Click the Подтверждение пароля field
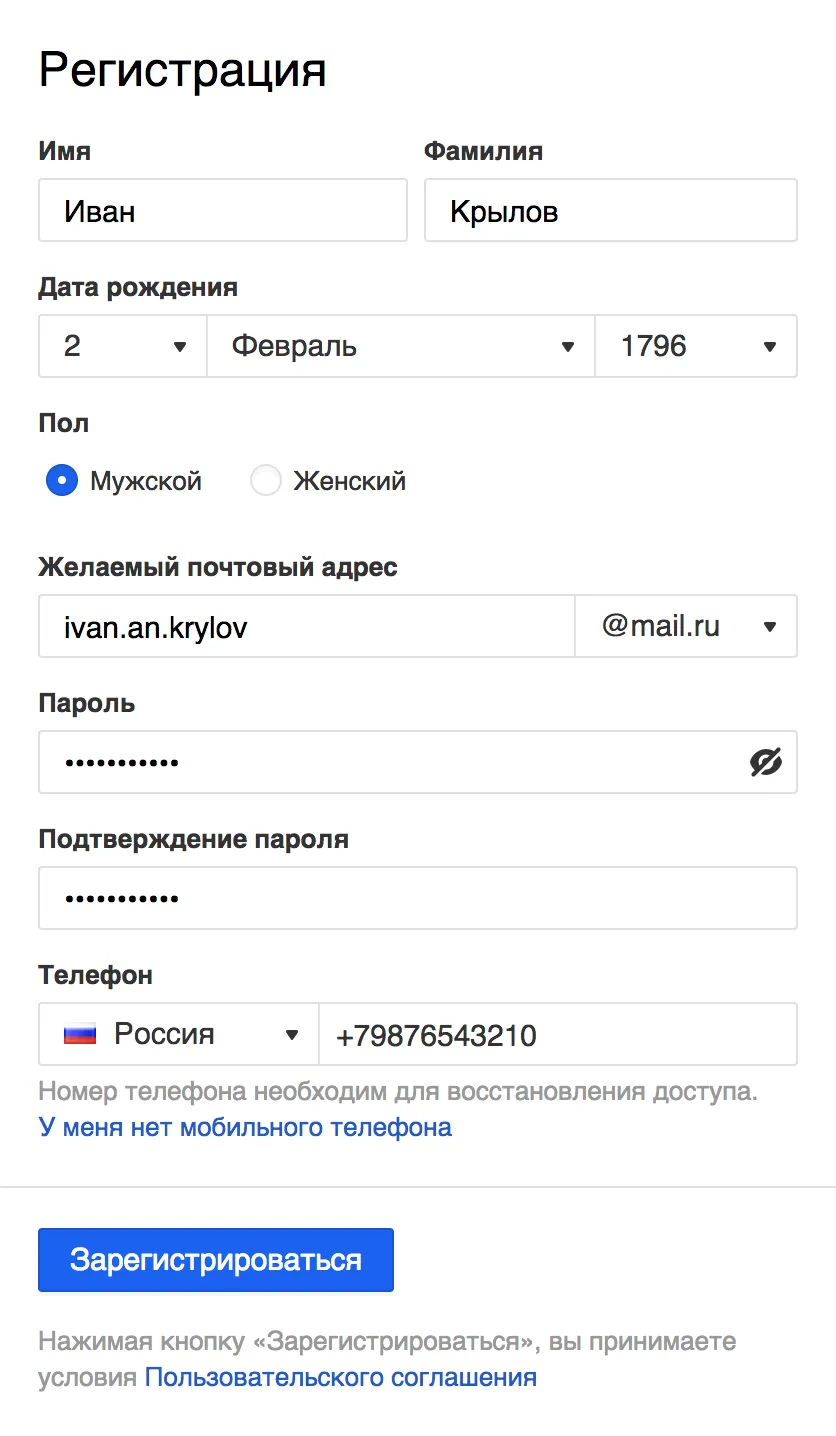The width and height of the screenshot is (836, 1436). pyautogui.click(x=418, y=898)
